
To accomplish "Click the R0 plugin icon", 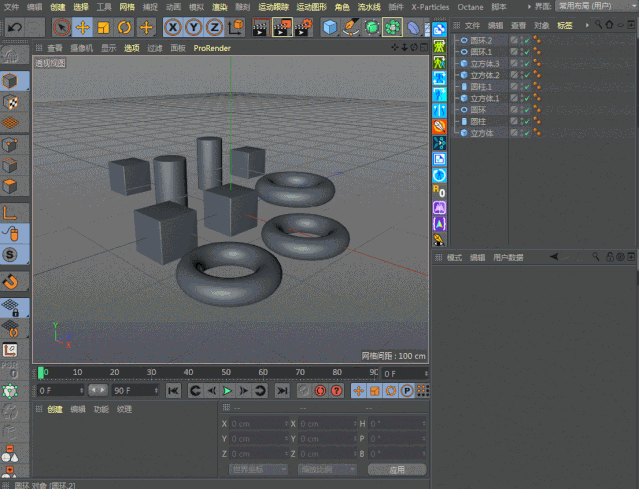I will click(x=439, y=191).
